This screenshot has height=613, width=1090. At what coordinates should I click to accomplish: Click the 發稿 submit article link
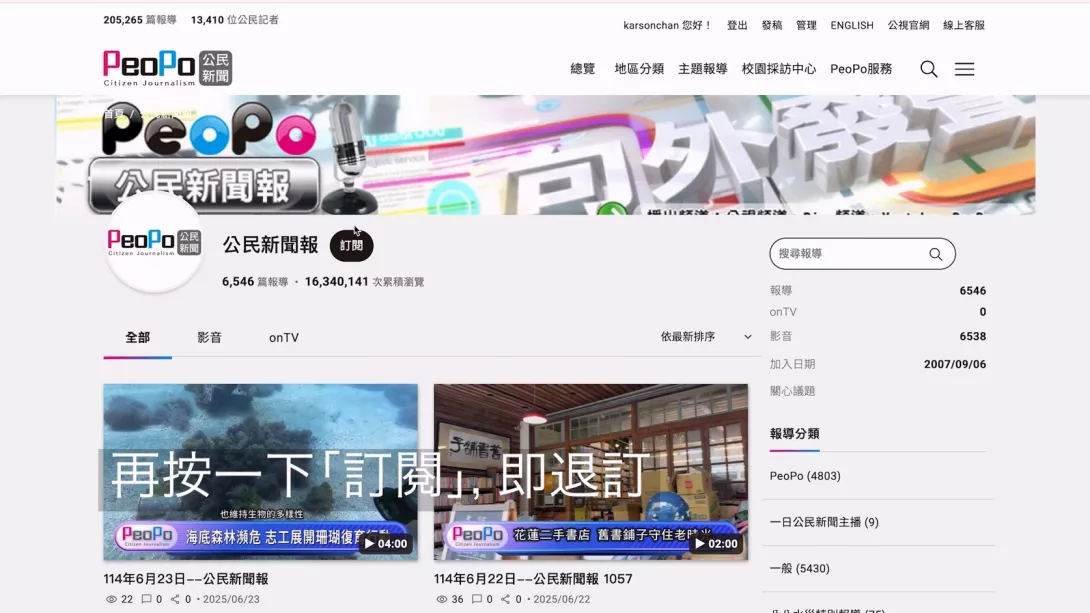tap(772, 25)
